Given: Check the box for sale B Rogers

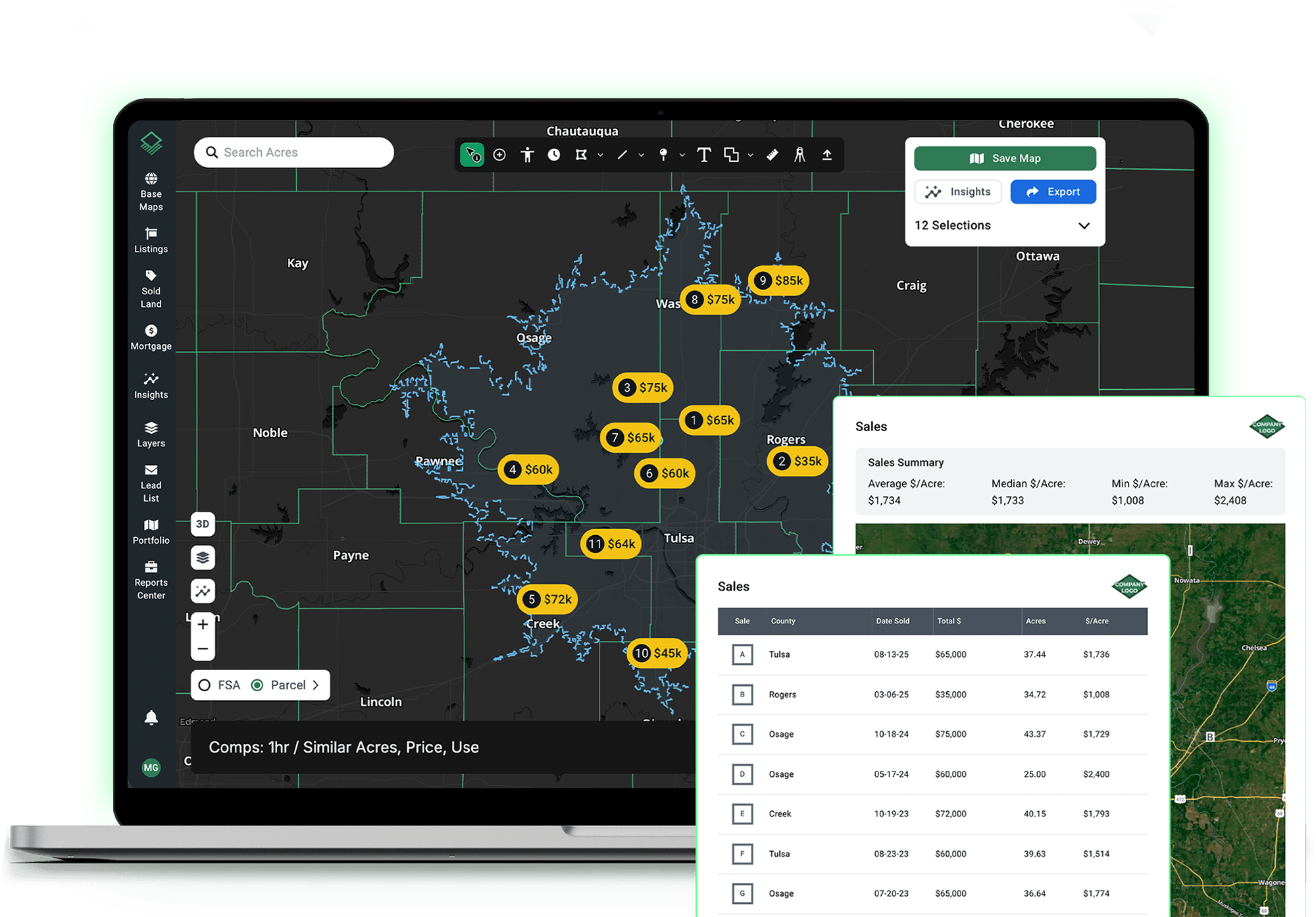Looking at the screenshot, I should pyautogui.click(x=742, y=694).
